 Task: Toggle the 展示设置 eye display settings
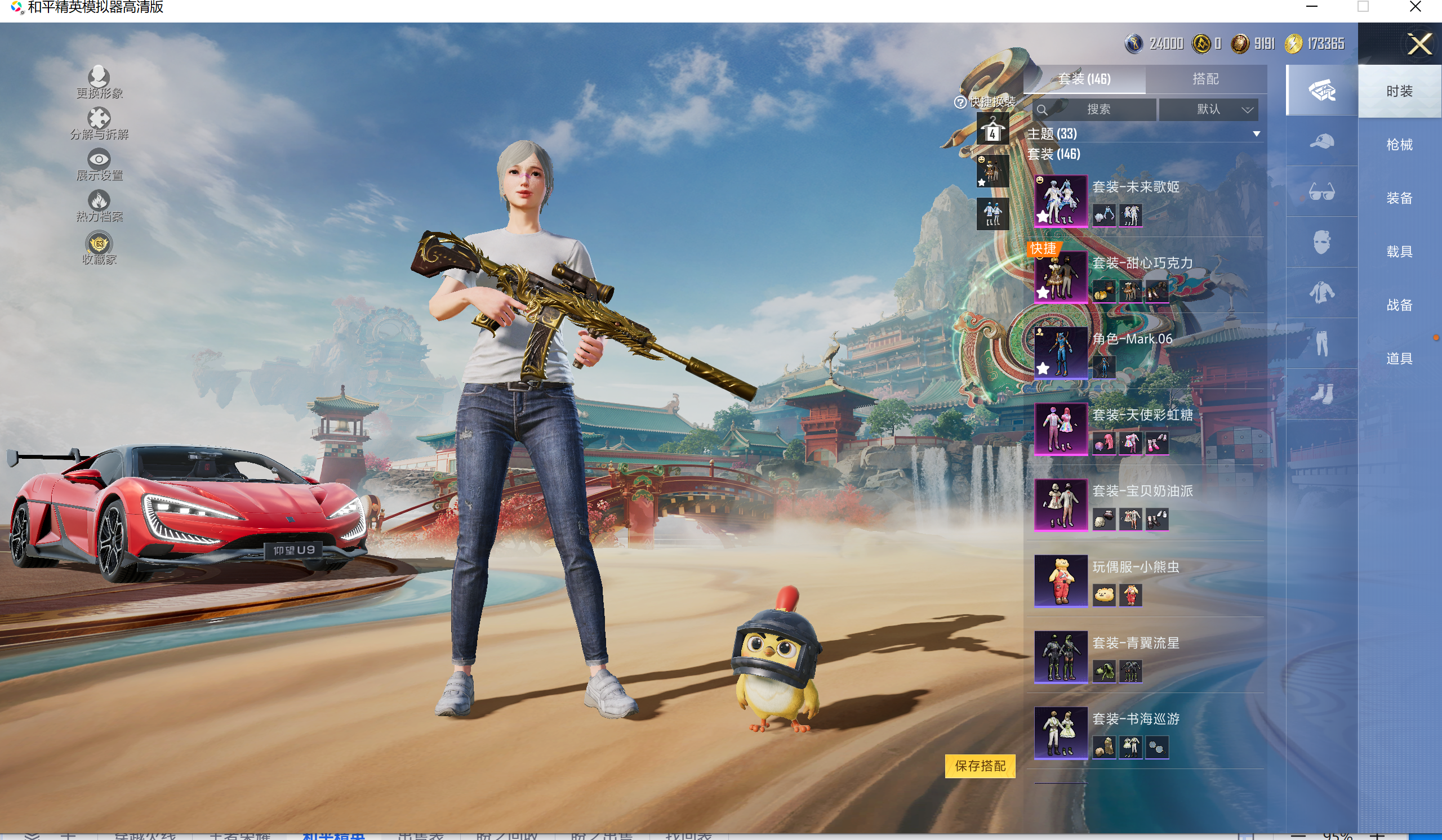coord(99,159)
